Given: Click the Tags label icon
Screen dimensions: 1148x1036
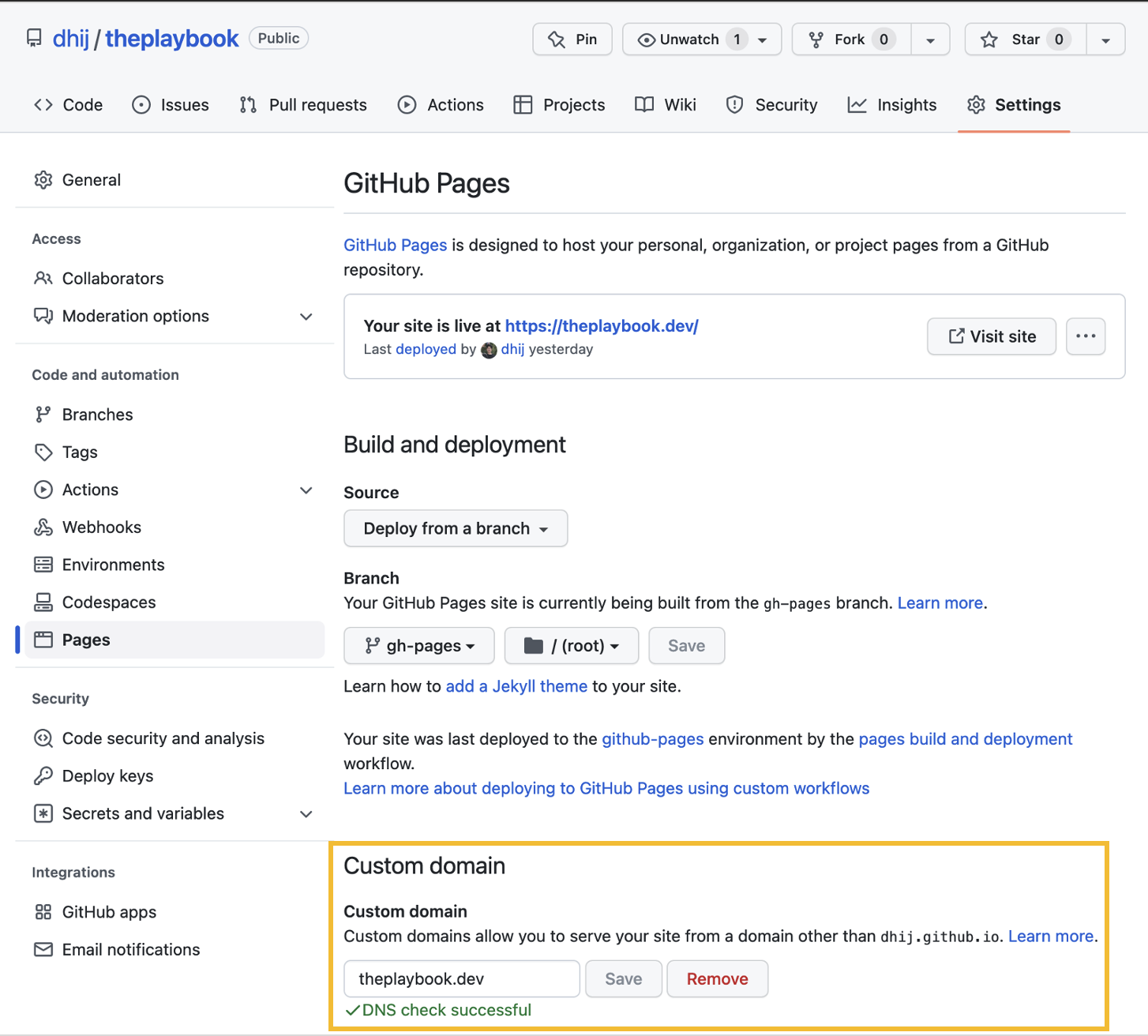Looking at the screenshot, I should (43, 452).
